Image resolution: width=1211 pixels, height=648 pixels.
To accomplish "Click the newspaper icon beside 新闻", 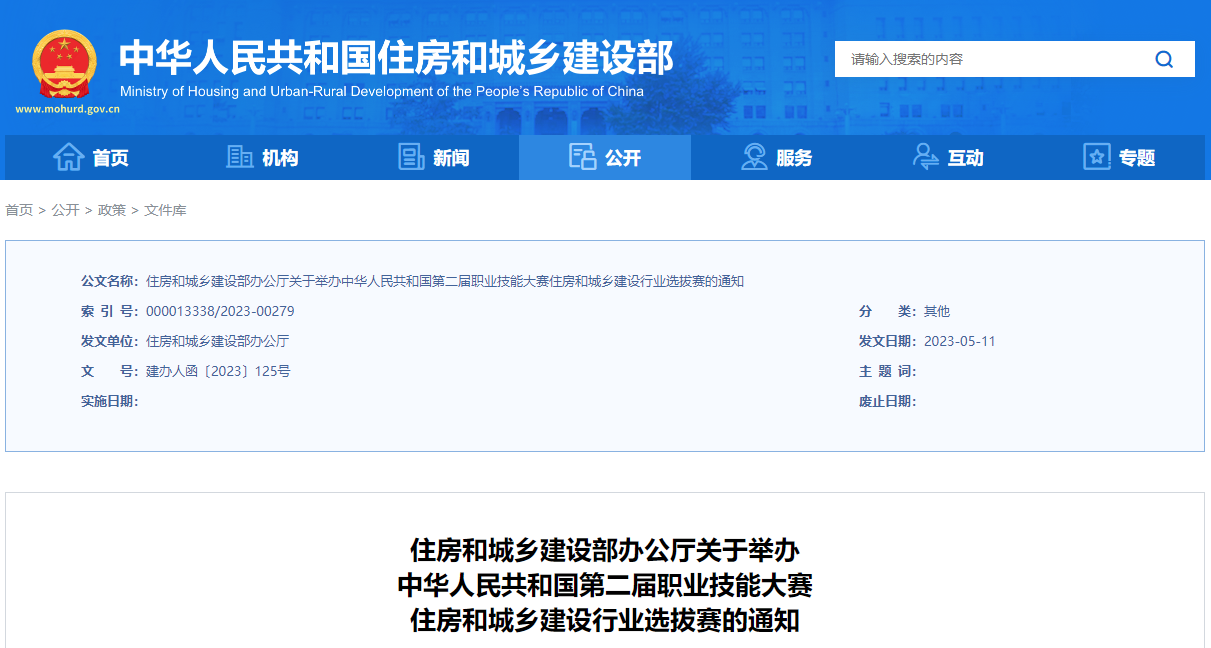I will click(411, 157).
